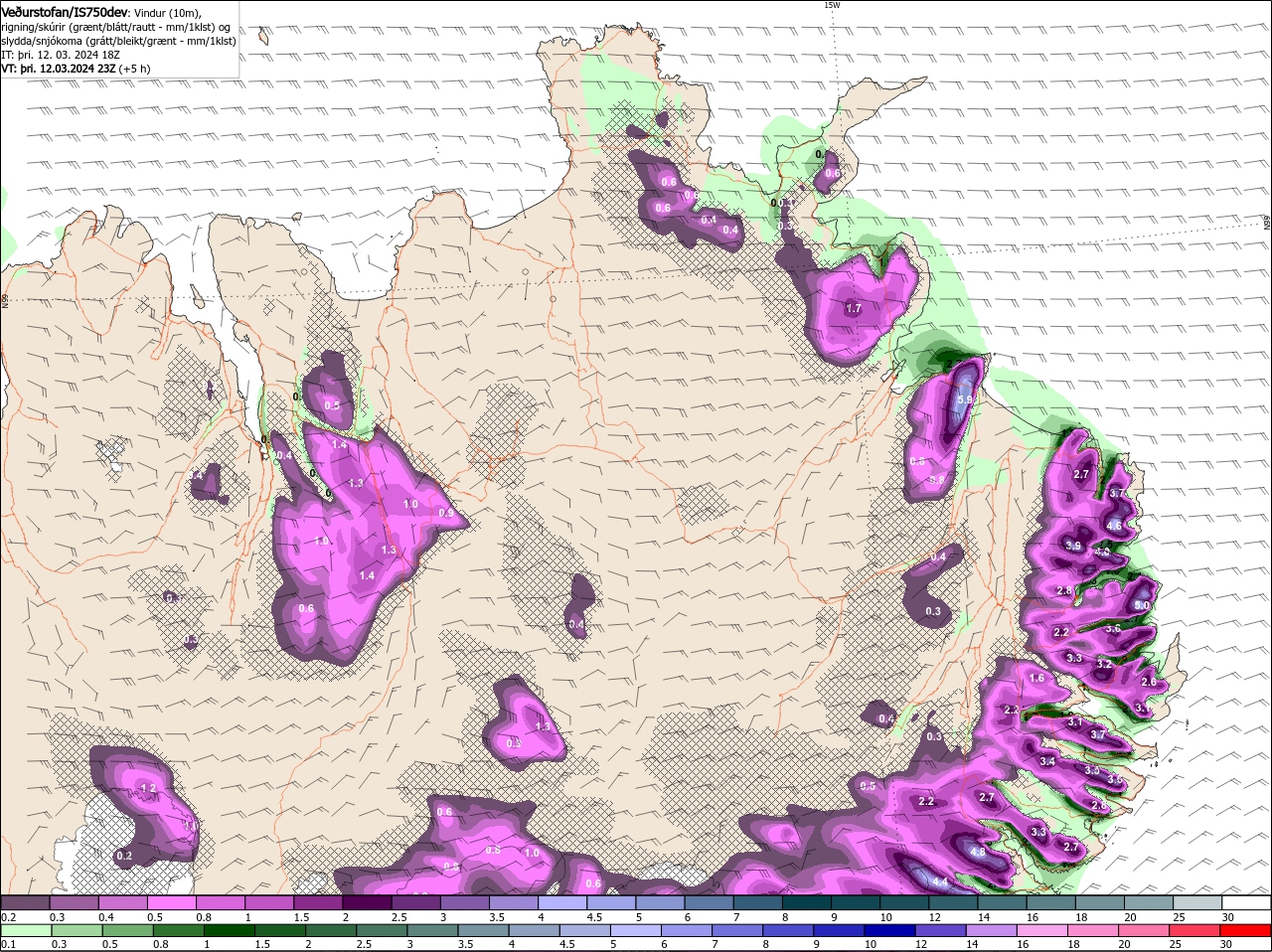
Task: Click the 2.6 value near the eastern peninsula
Action: (x=1149, y=682)
